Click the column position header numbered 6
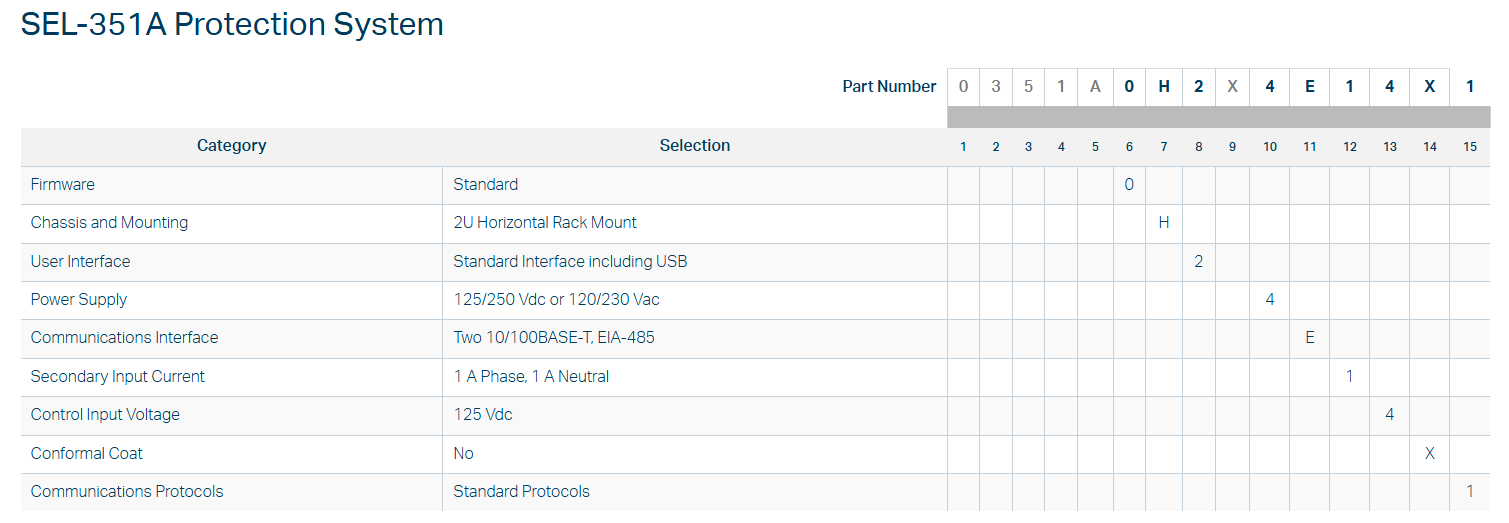 1129,148
